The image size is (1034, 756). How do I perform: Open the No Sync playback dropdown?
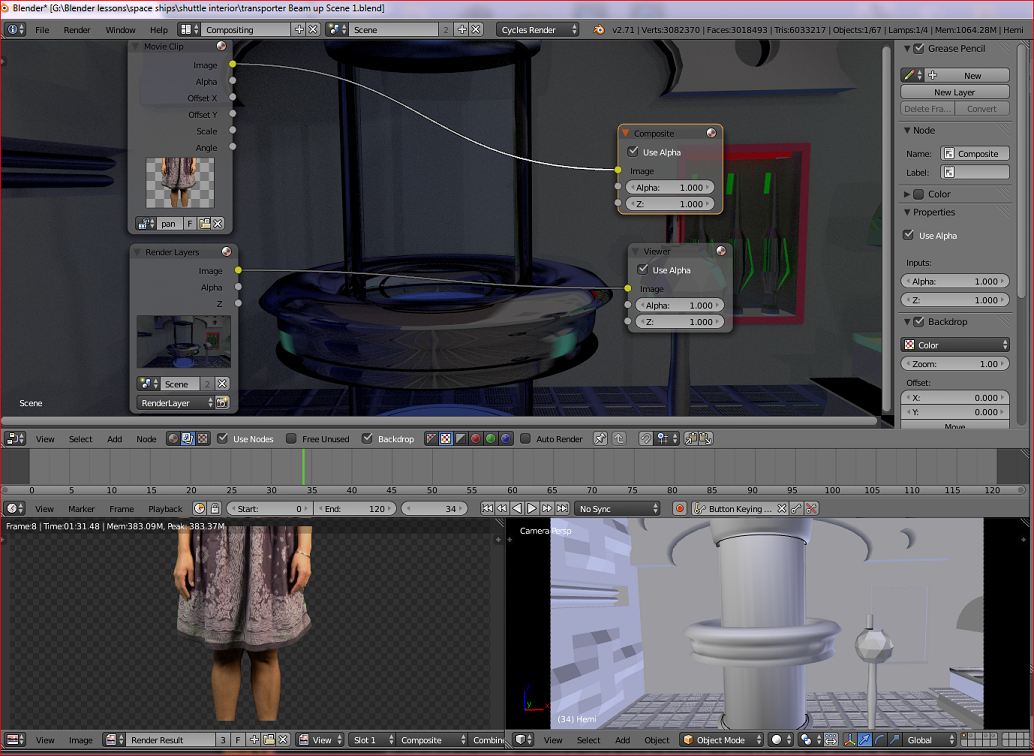click(x=617, y=509)
